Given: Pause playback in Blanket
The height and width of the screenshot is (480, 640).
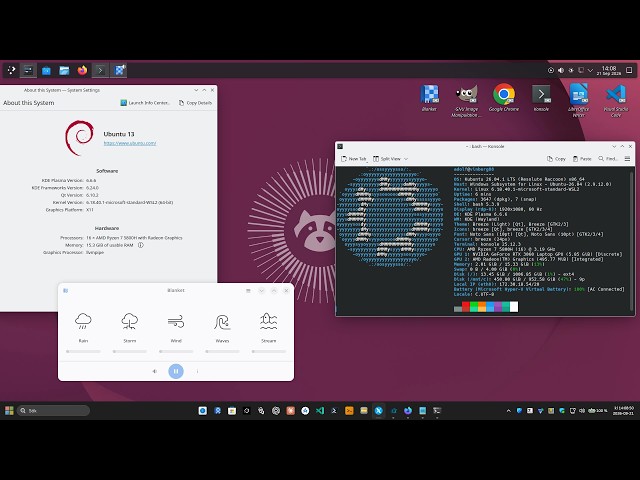Looking at the screenshot, I should click(176, 371).
